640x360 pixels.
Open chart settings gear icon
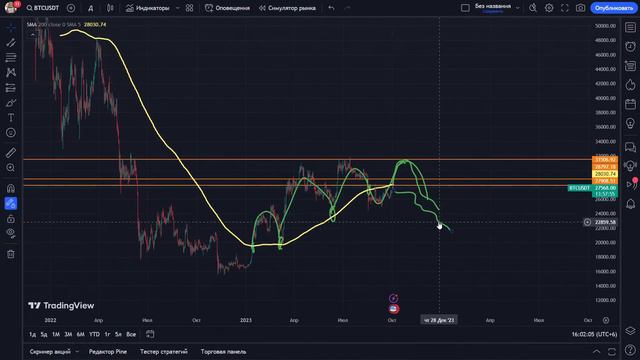(x=549, y=8)
